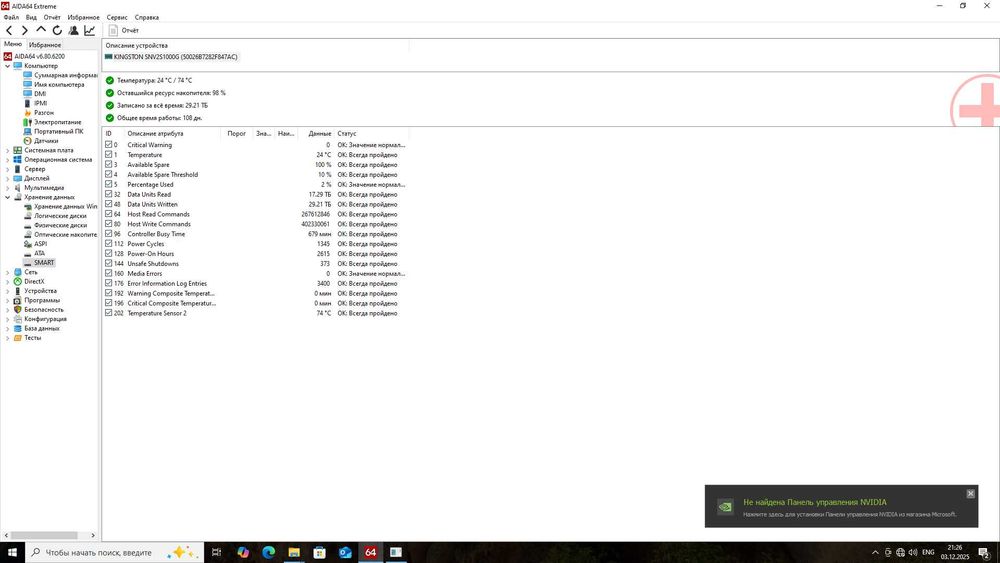Click the Датчики gauge icon
Viewport: 1000px width, 563px height.
(x=27, y=140)
